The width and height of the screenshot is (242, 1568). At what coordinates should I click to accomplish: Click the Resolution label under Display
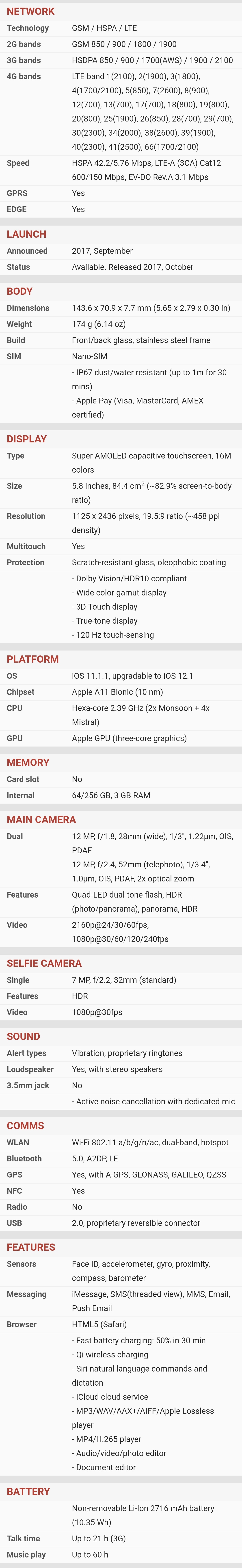coord(26,516)
